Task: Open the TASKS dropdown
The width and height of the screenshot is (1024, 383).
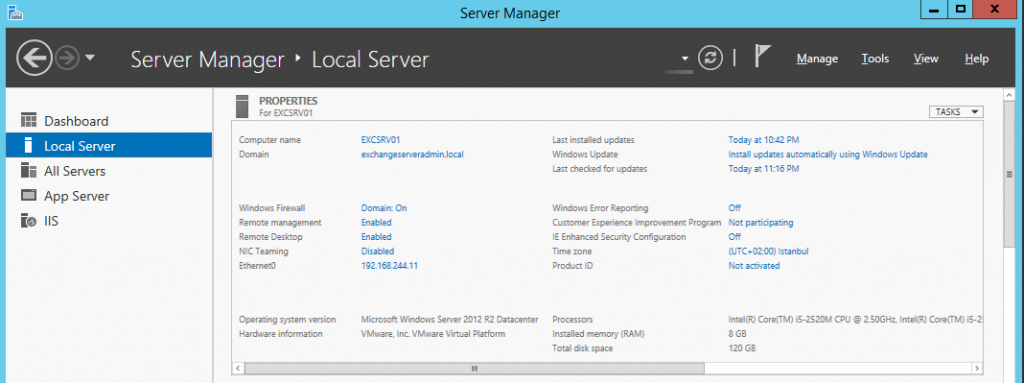Action: (x=955, y=112)
